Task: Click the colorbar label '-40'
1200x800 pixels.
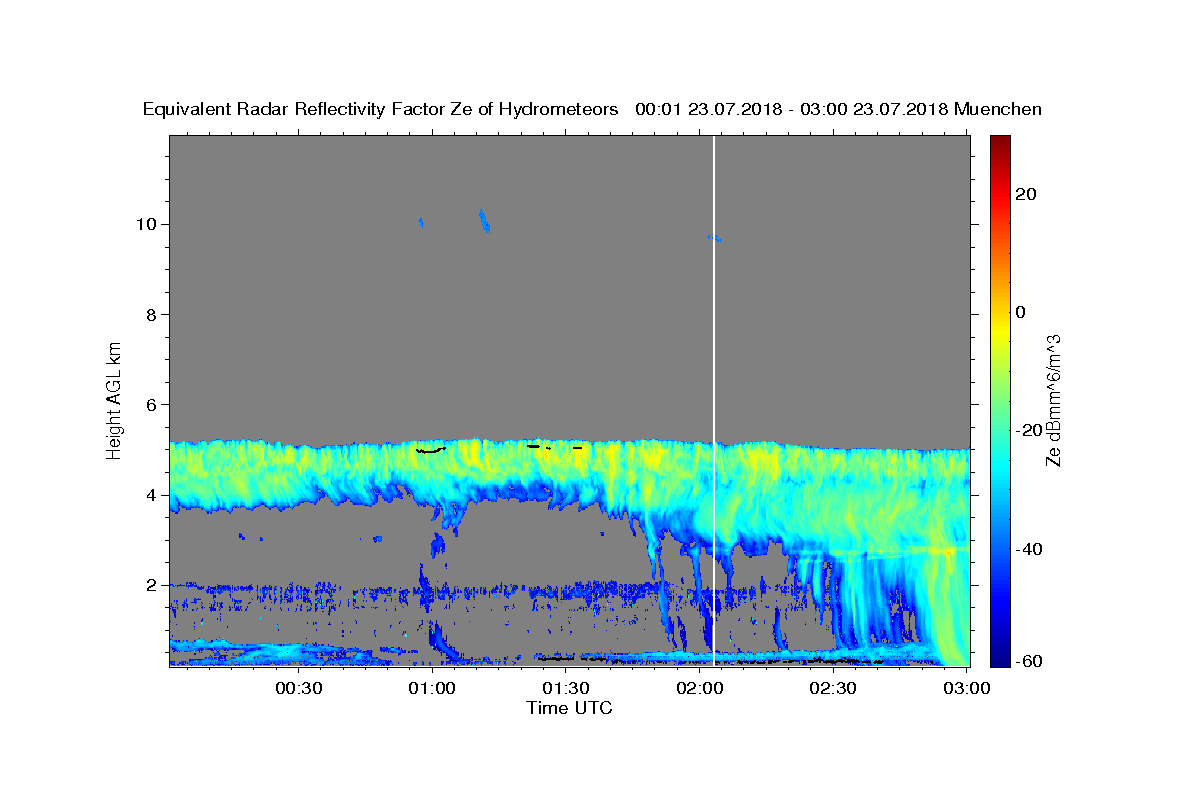Action: 1029,549
